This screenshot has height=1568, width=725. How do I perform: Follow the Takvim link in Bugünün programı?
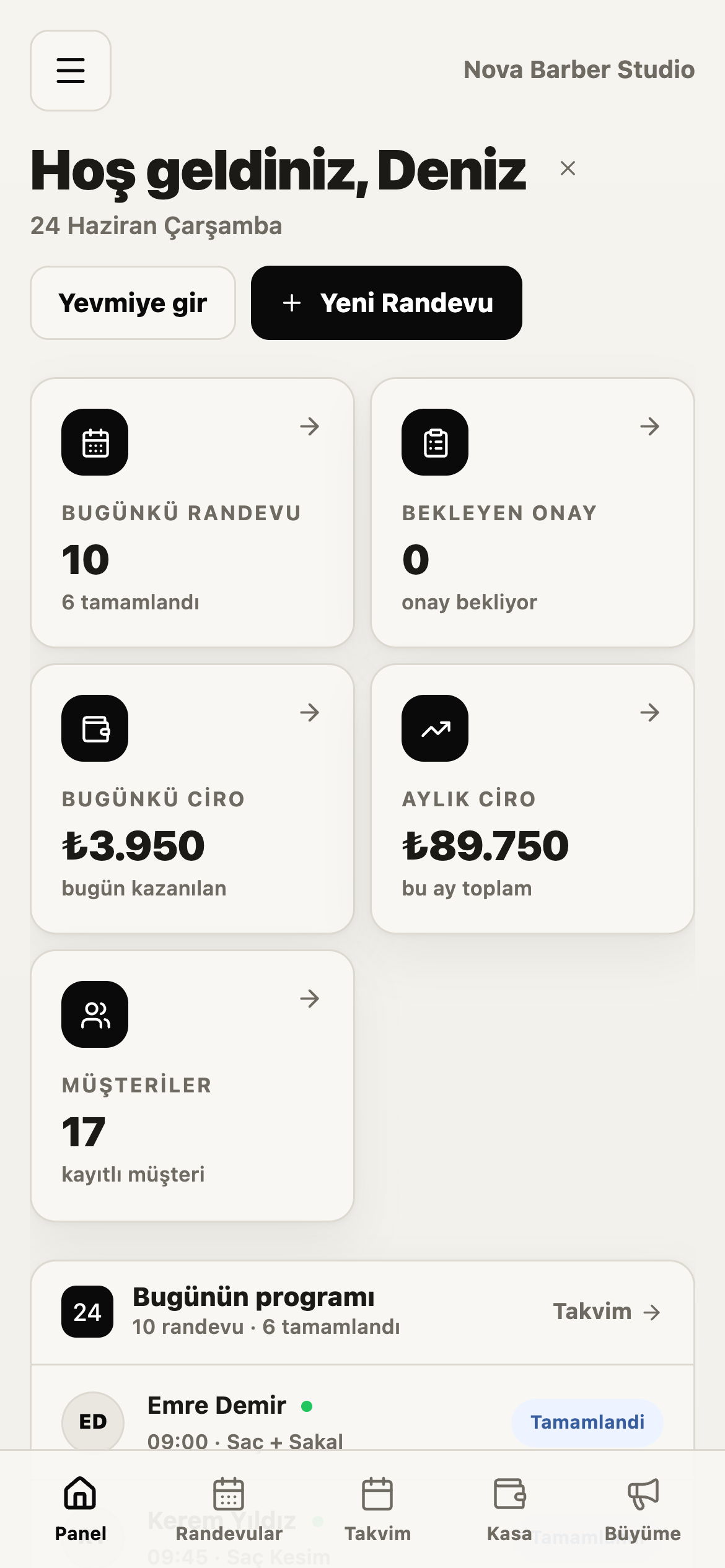pos(607,1312)
